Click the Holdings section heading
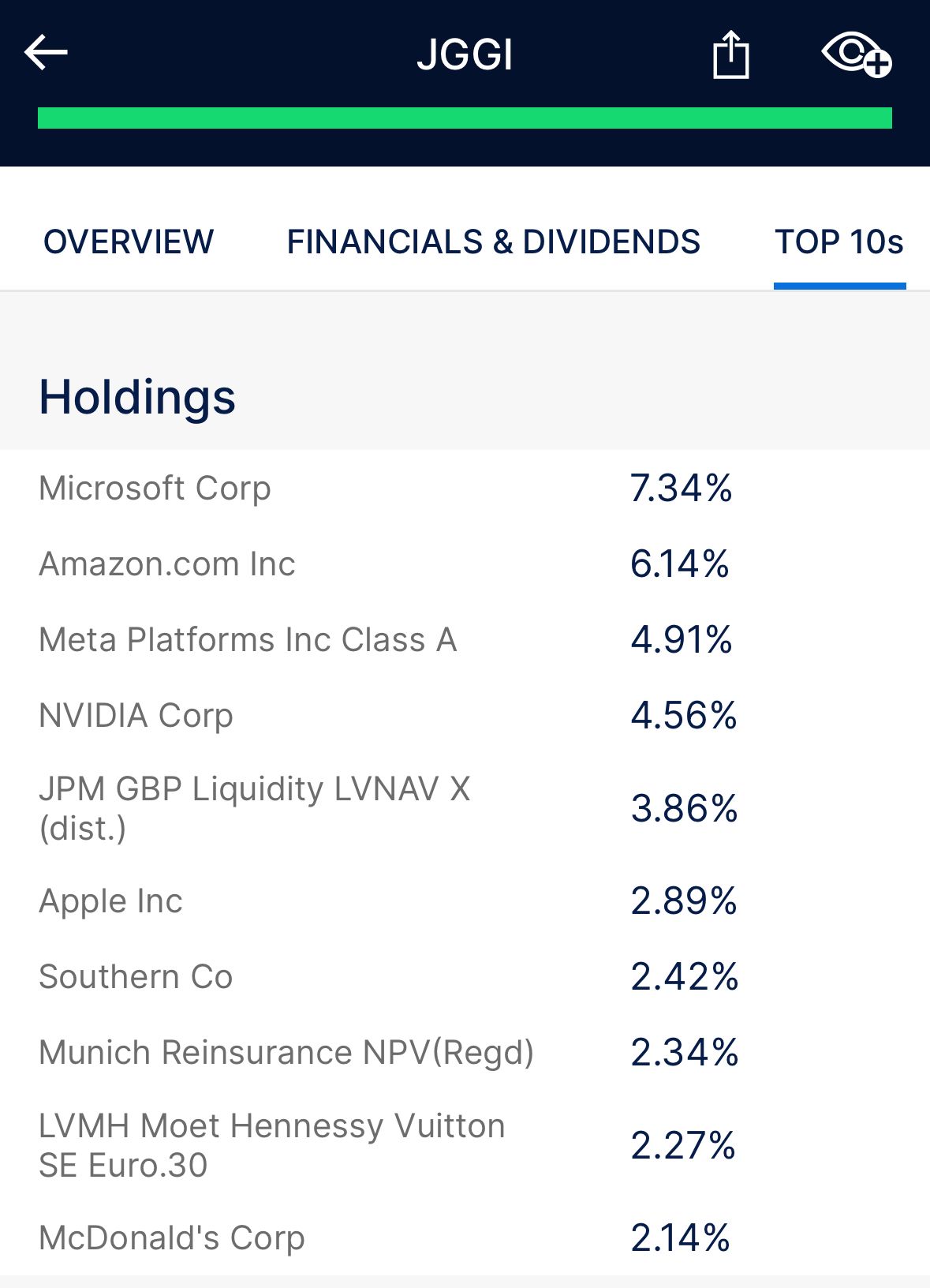This screenshot has height=1288, width=930. 137,397
